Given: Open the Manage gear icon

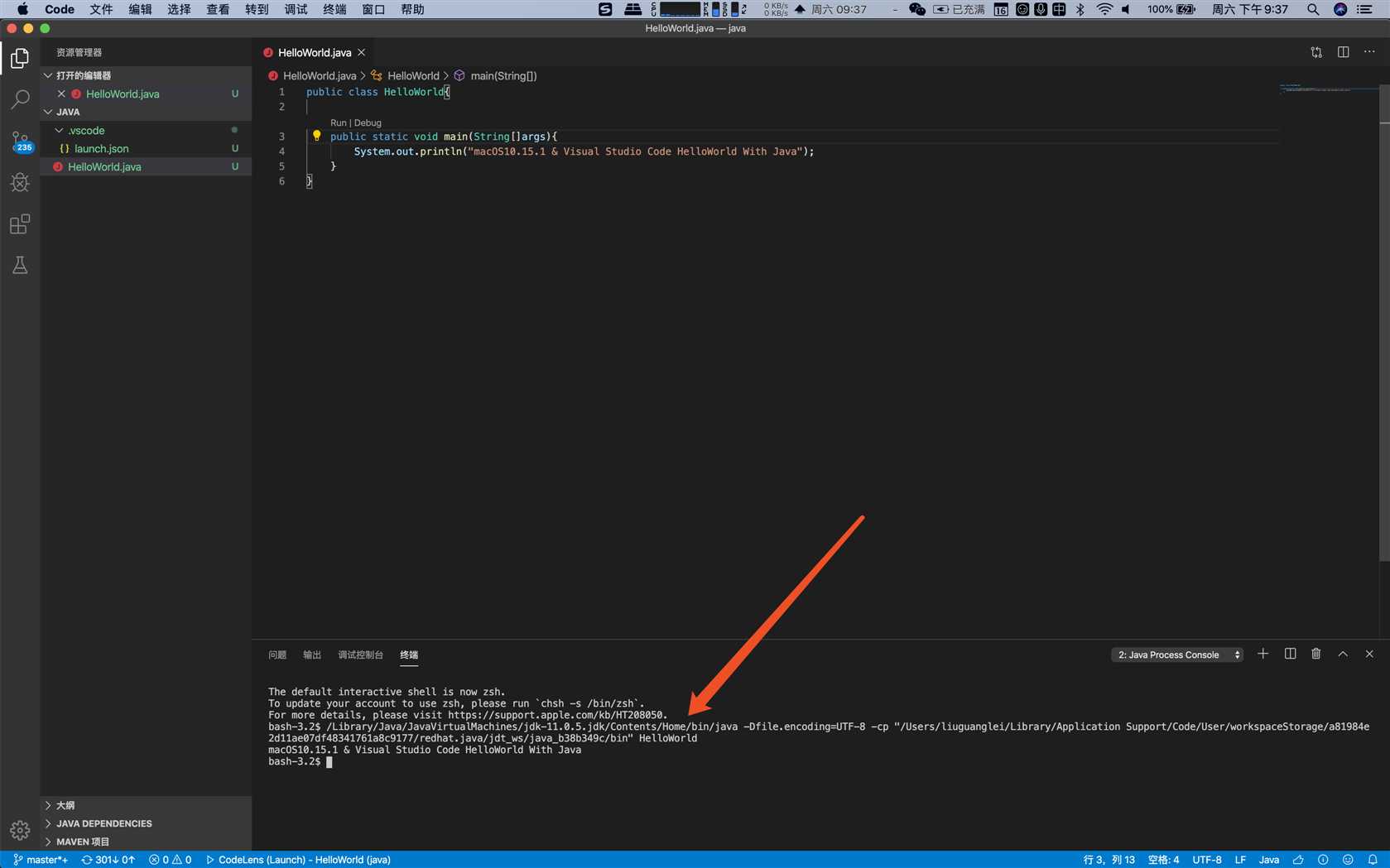Looking at the screenshot, I should [x=20, y=830].
